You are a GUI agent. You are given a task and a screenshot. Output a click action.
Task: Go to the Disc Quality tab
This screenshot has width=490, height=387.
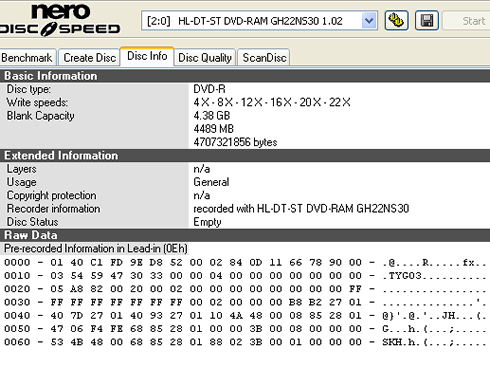(205, 58)
